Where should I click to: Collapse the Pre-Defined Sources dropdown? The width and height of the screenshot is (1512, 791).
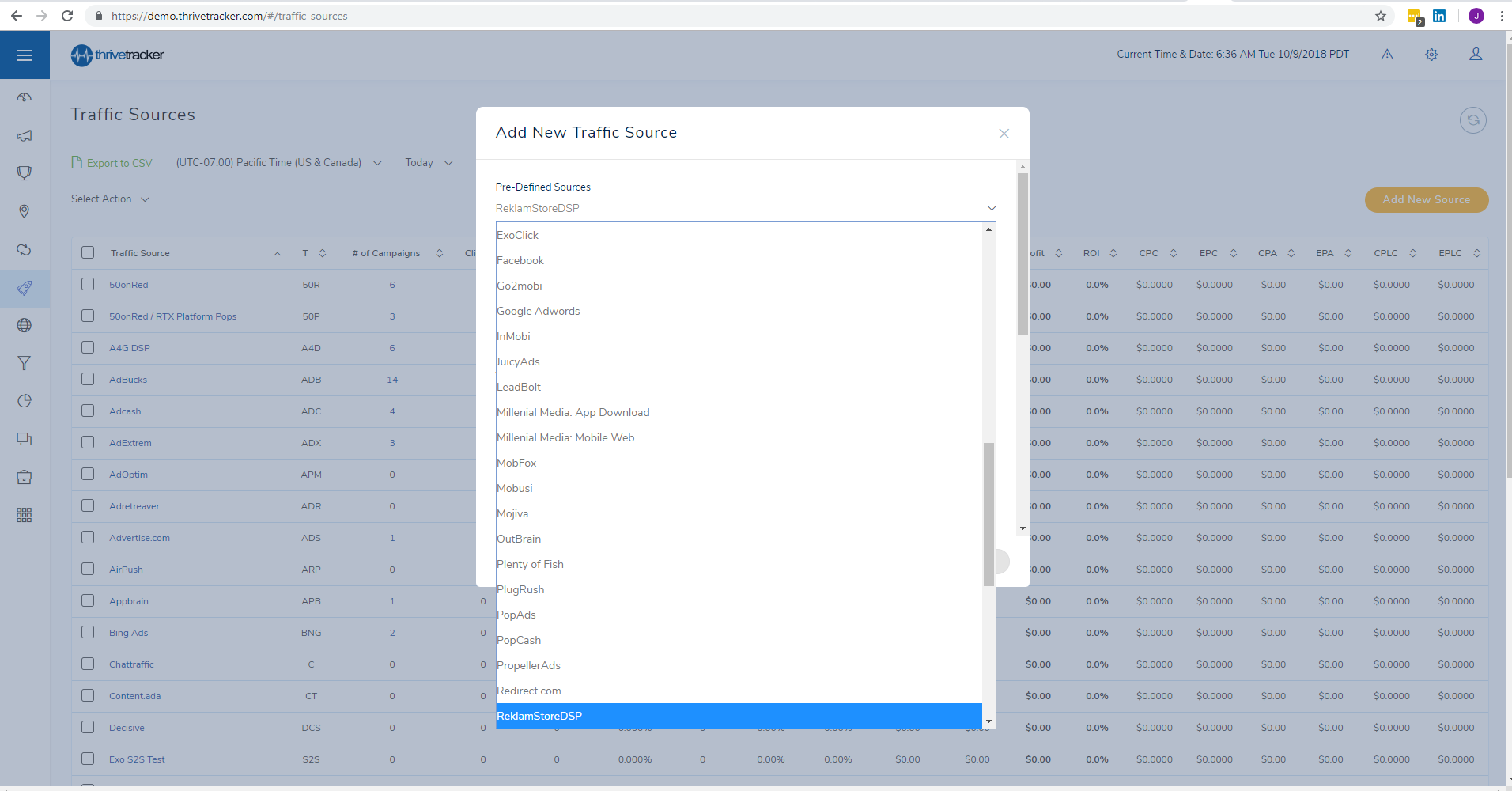pos(746,208)
